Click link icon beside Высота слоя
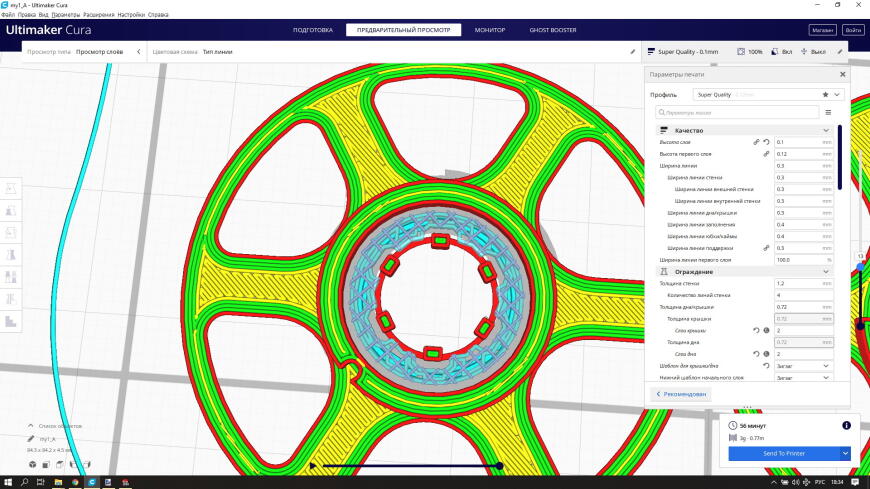The width and height of the screenshot is (870, 489). pos(756,142)
